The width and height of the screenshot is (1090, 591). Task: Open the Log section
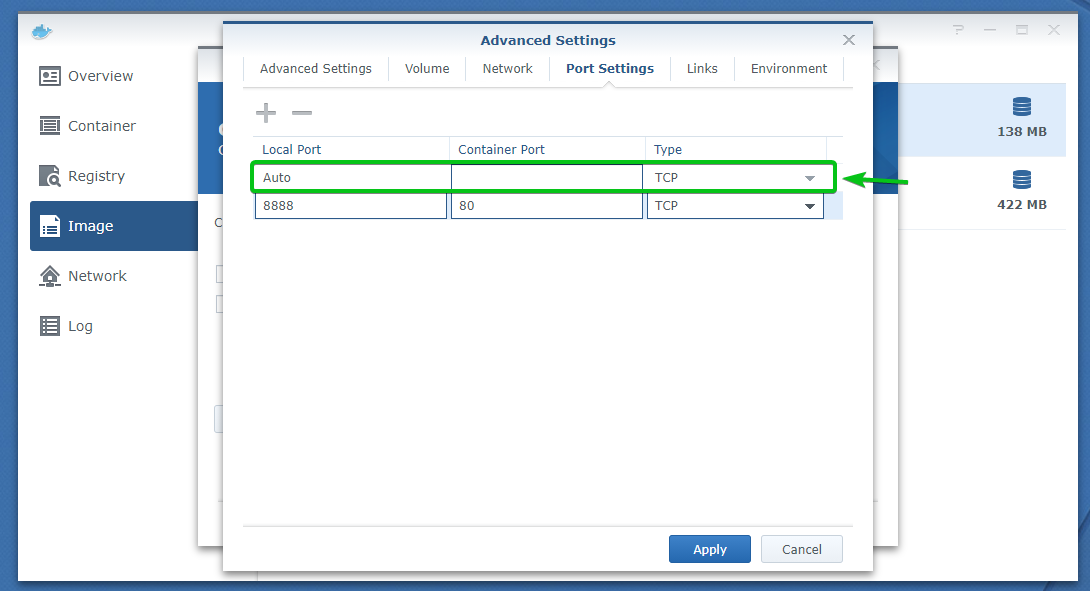(80, 326)
